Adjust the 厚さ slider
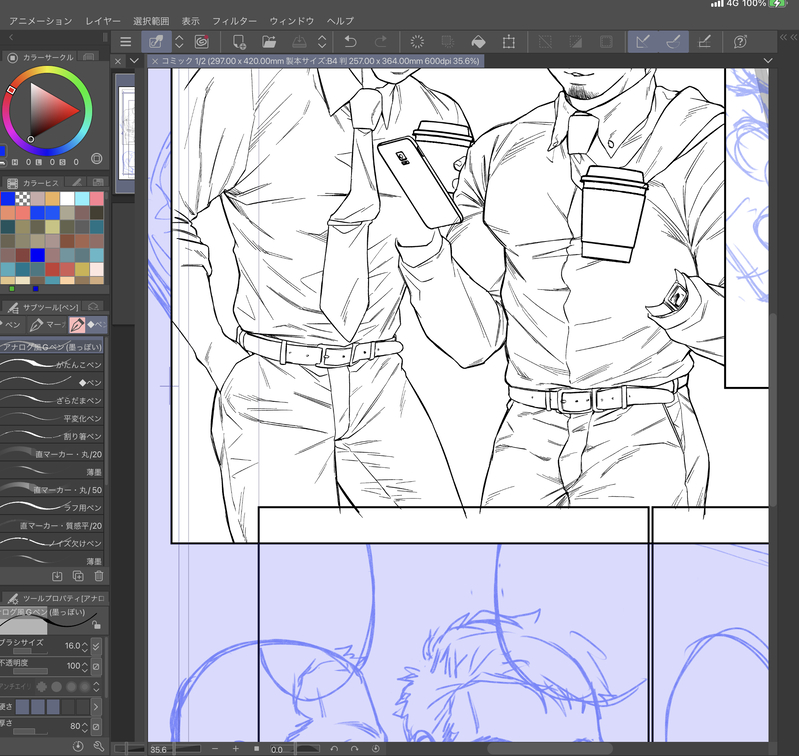The image size is (799, 756). pyautogui.click(x=31, y=731)
